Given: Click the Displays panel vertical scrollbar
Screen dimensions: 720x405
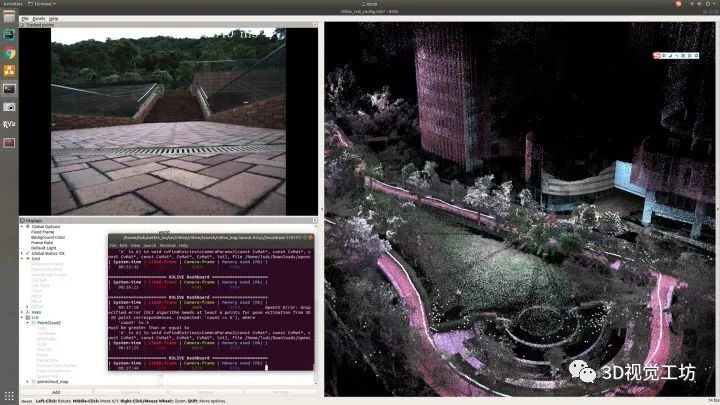Looking at the screenshot, I should tap(315, 303).
